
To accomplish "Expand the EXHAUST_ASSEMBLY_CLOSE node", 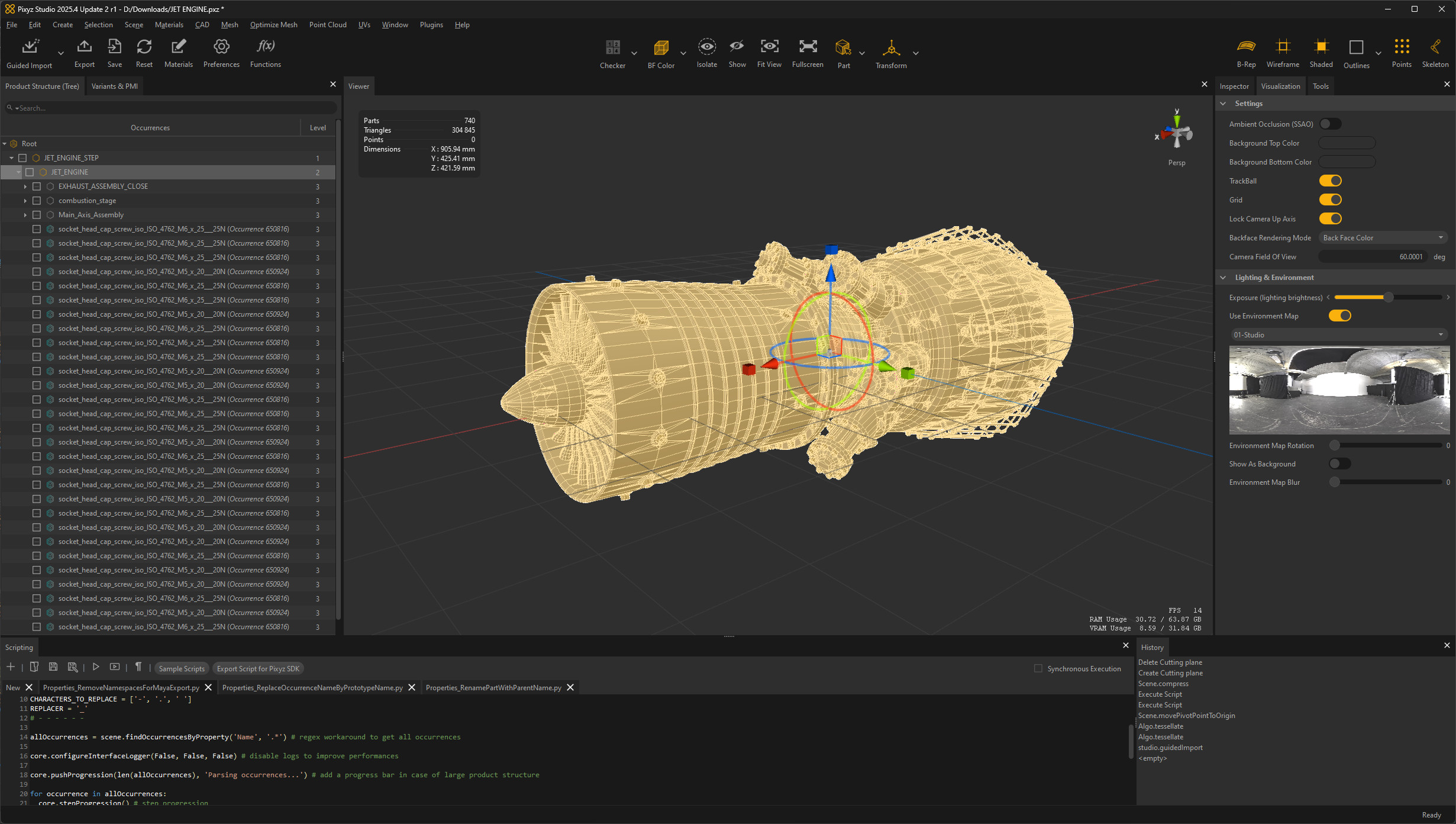I will coord(25,186).
